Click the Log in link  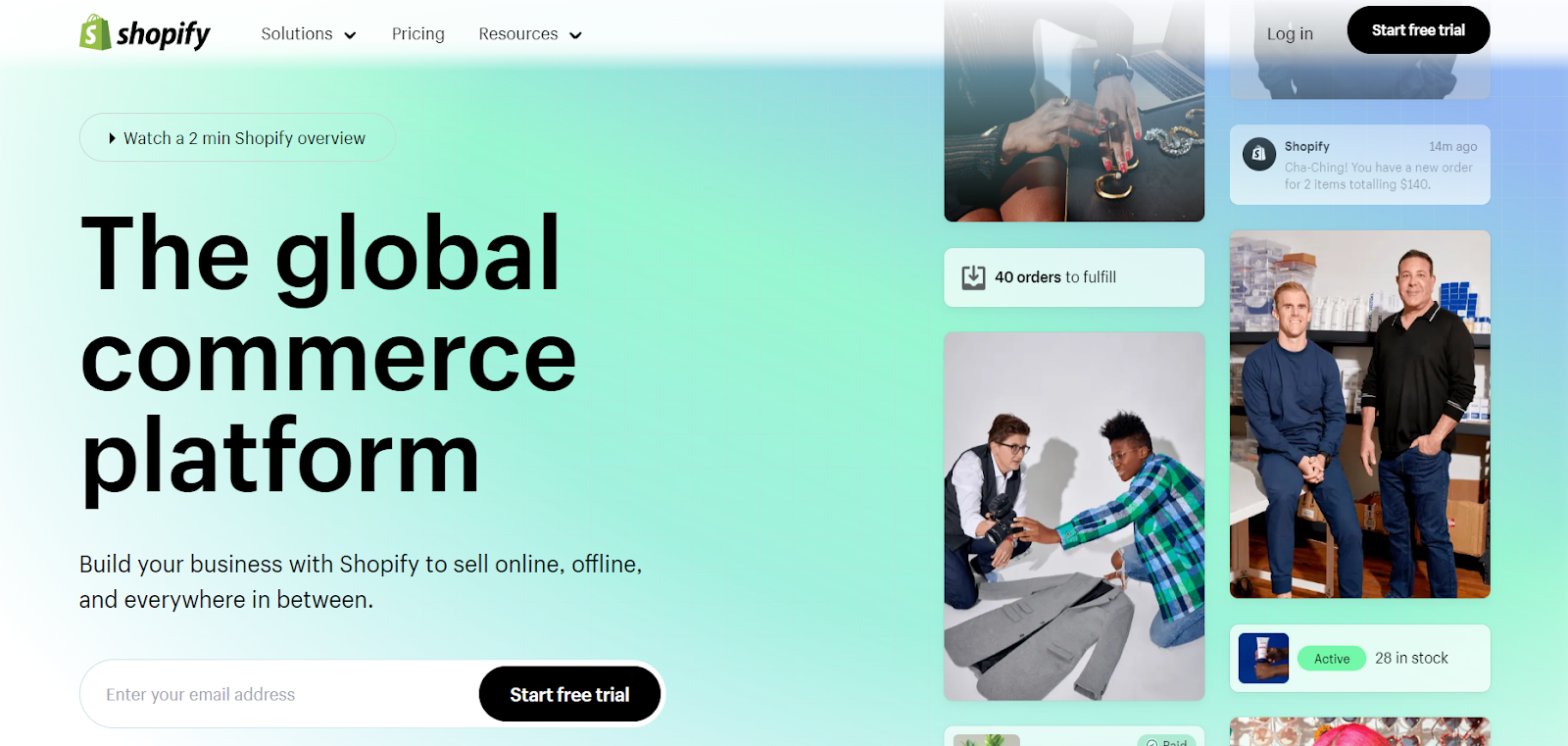pyautogui.click(x=1290, y=34)
